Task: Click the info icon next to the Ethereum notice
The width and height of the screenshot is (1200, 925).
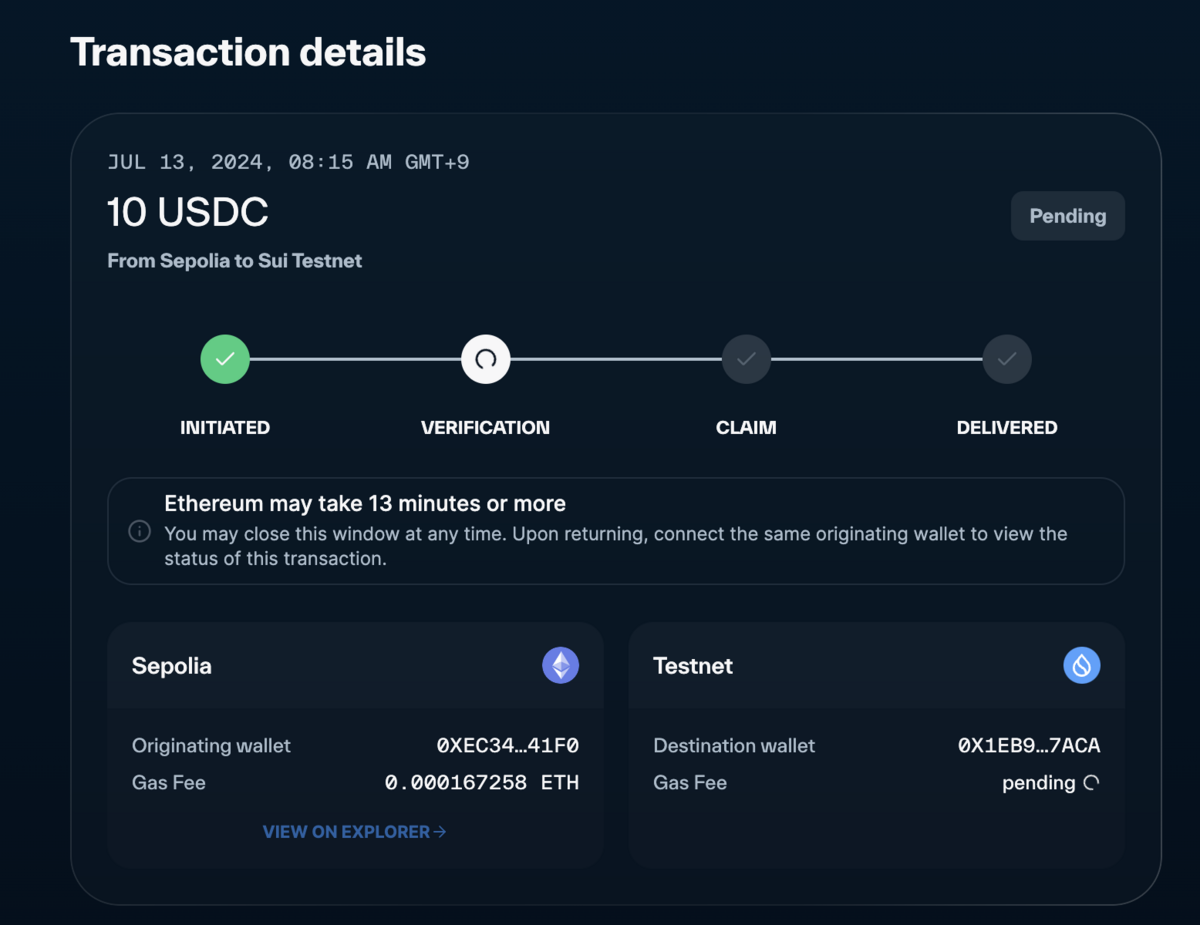Action: click(x=140, y=531)
